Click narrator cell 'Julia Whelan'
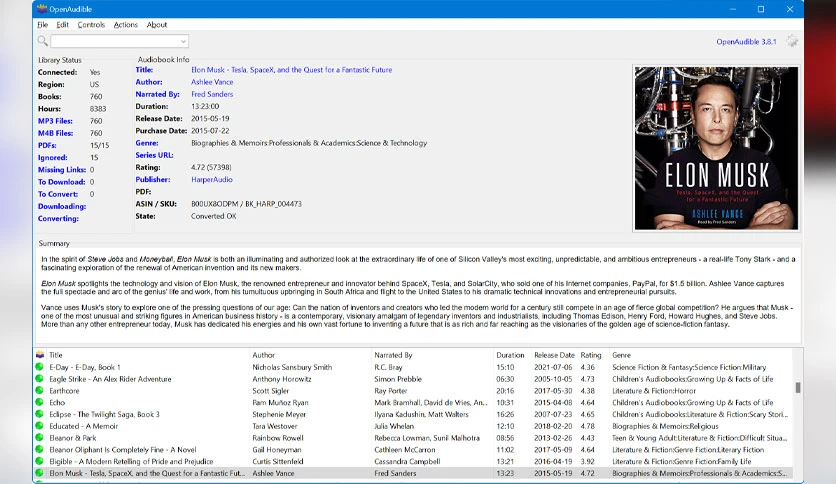The height and width of the screenshot is (484, 836). pyautogui.click(x=394, y=426)
